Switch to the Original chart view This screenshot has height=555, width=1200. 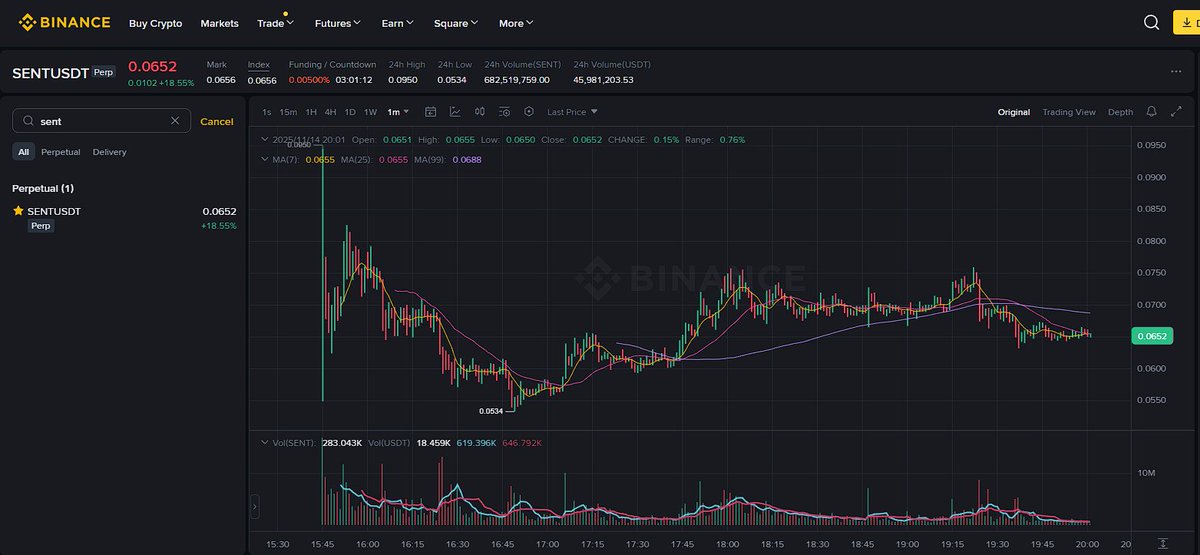(x=1014, y=112)
